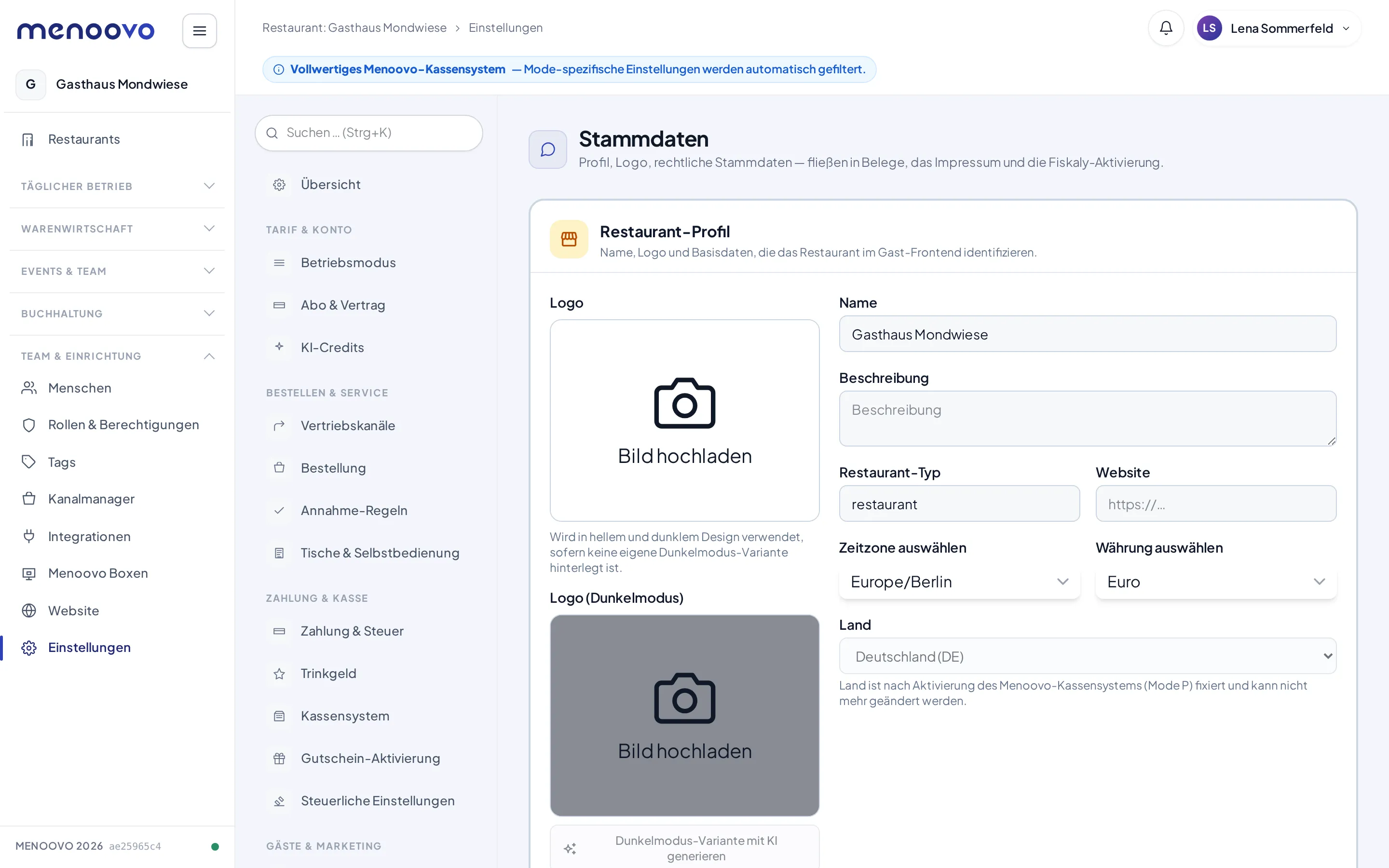Open the notifications bell
The height and width of the screenshot is (868, 1389).
pos(1166,28)
